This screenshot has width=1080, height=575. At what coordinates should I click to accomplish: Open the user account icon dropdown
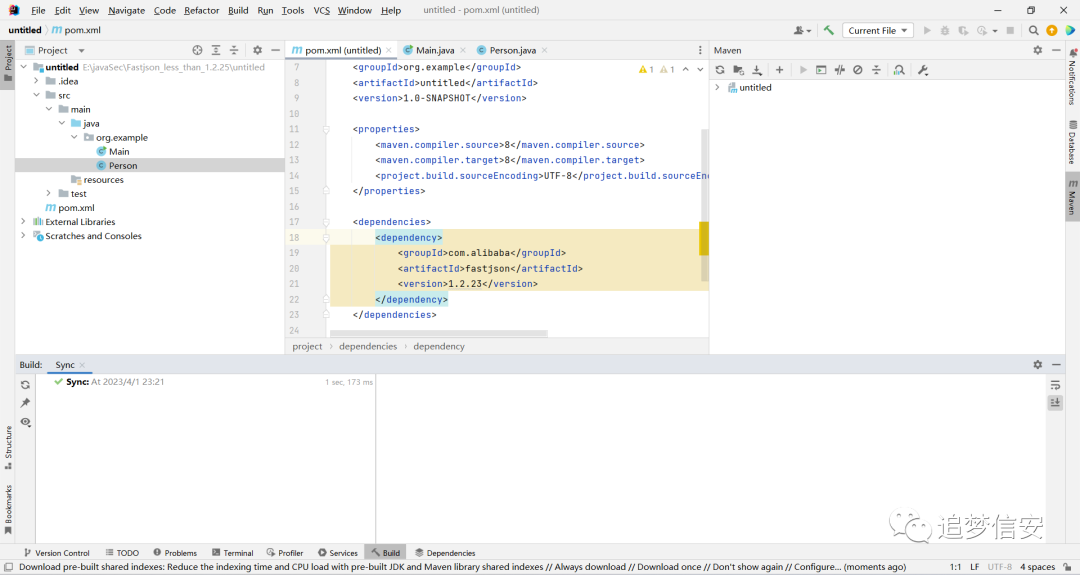pyautogui.click(x=802, y=30)
